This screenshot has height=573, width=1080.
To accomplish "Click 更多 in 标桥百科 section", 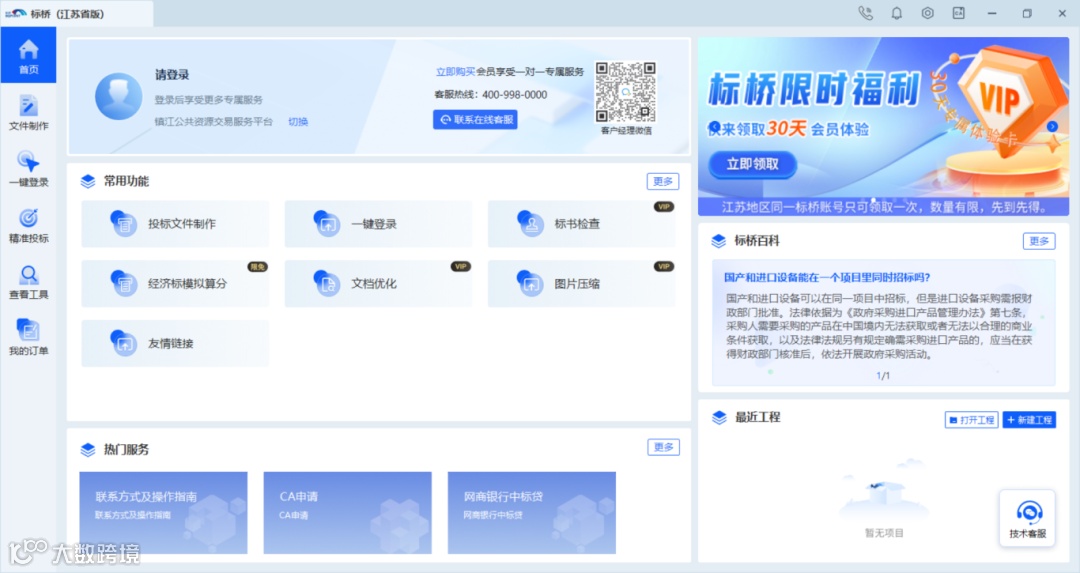I will click(1039, 241).
